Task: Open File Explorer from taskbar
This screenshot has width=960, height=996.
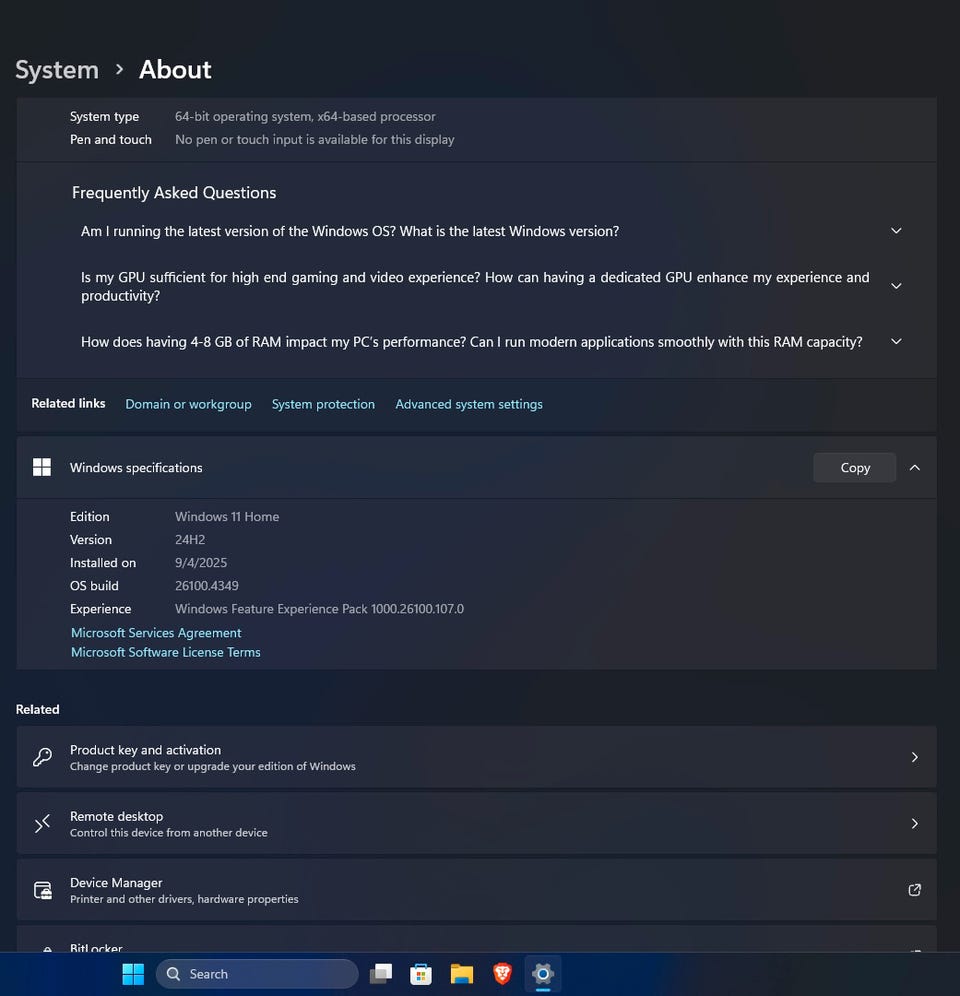Action: point(462,974)
